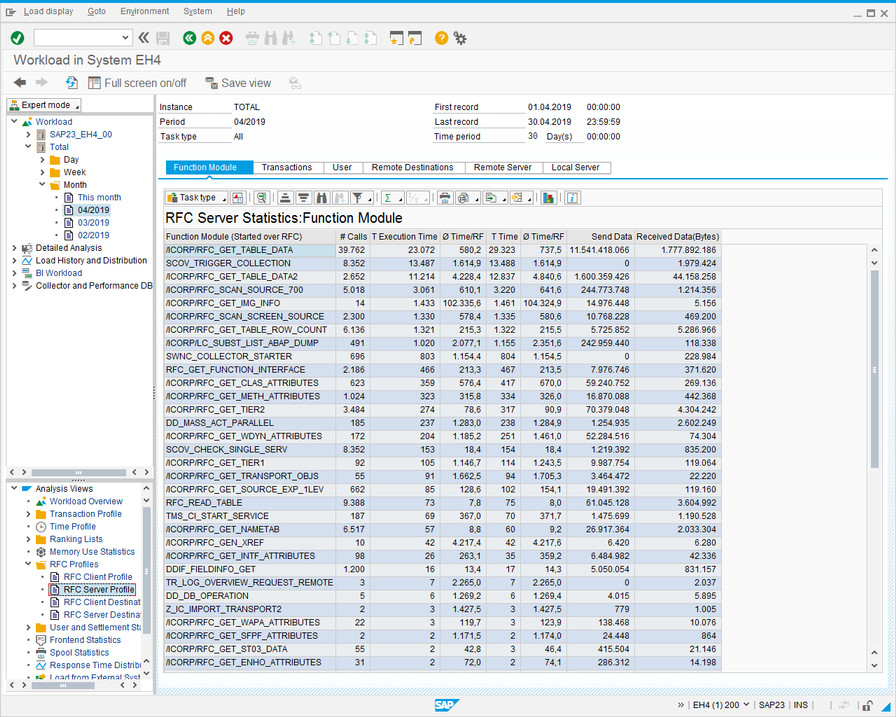
Task: Click the red Cancel icon
Action: tap(226, 38)
